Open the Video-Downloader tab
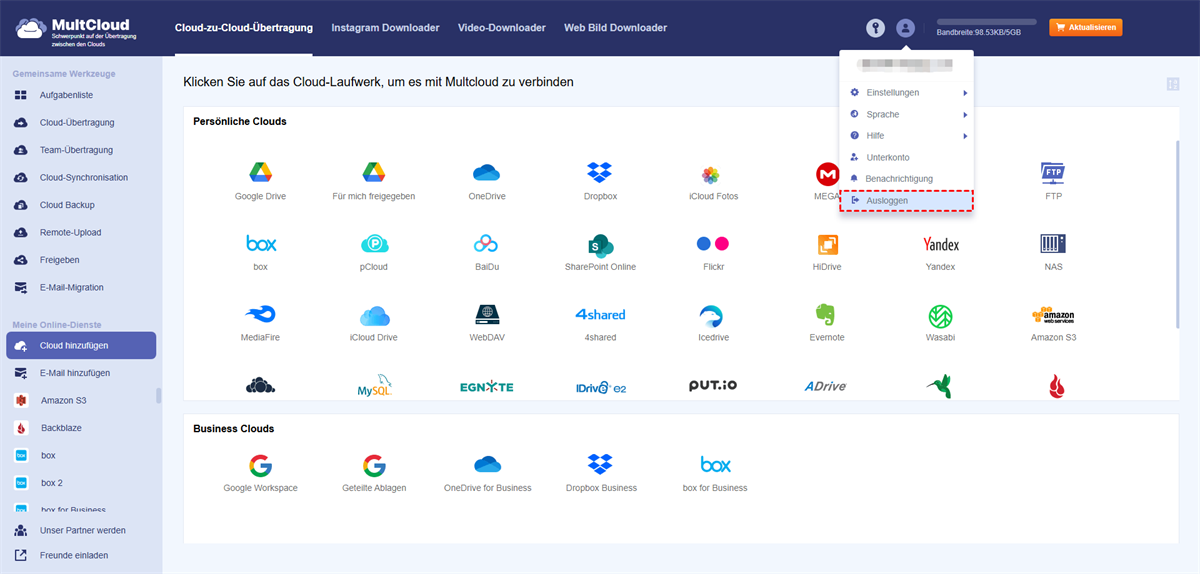The height and width of the screenshot is (574, 1200). (502, 28)
